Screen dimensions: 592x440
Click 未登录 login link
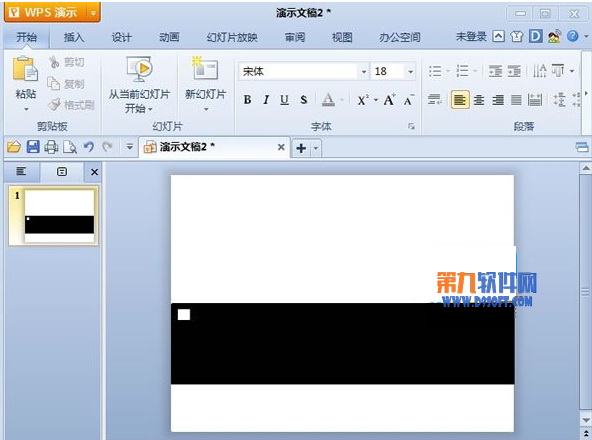coord(471,37)
